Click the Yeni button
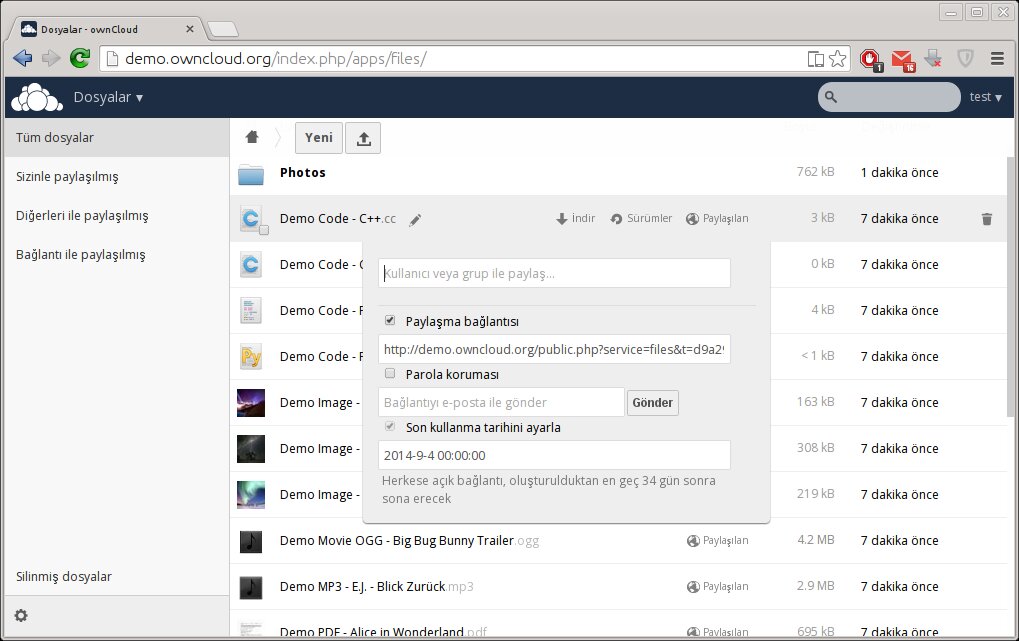 [318, 138]
